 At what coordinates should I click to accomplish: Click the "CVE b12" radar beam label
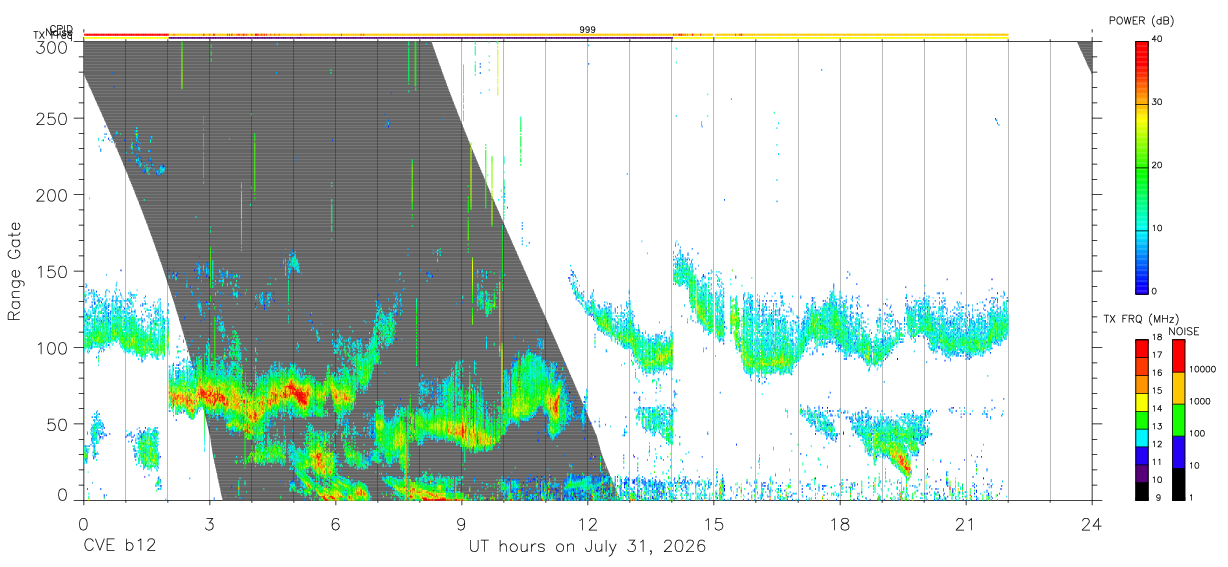coord(119,547)
